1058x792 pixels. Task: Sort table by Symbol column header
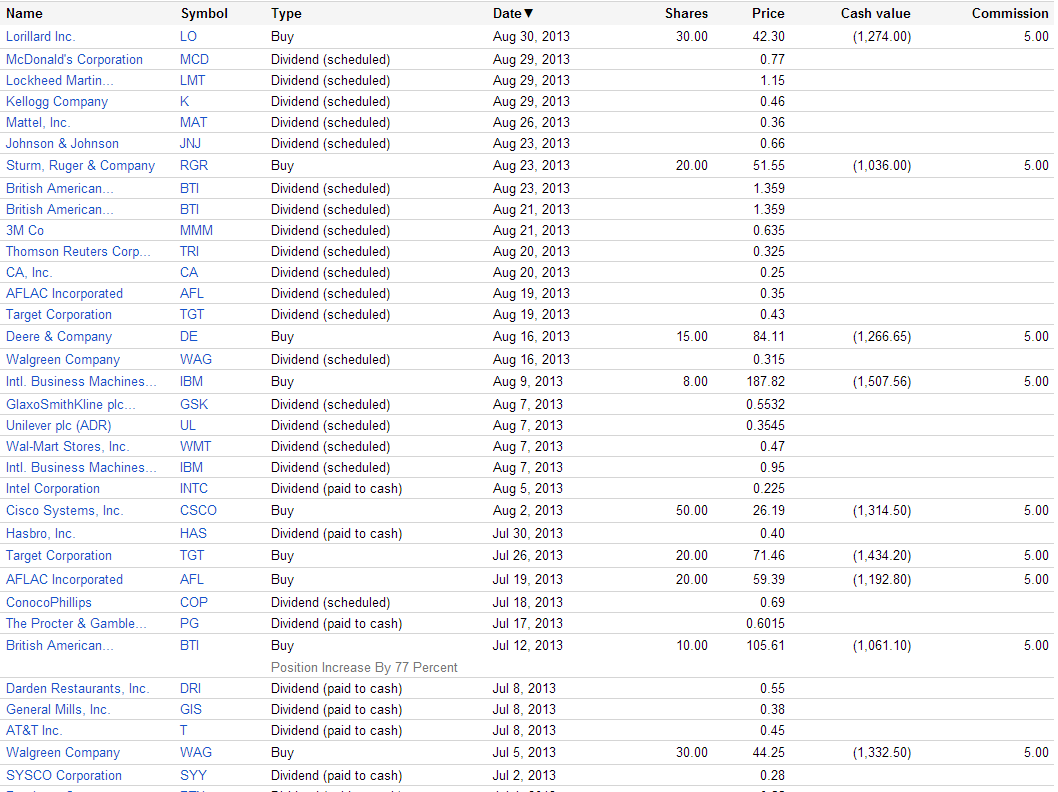point(204,13)
